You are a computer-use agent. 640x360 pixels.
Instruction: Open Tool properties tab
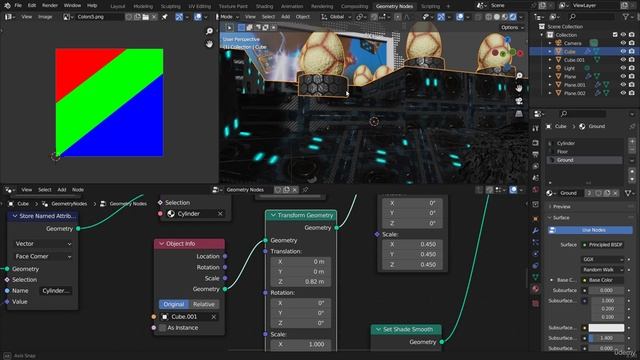pos(536,129)
